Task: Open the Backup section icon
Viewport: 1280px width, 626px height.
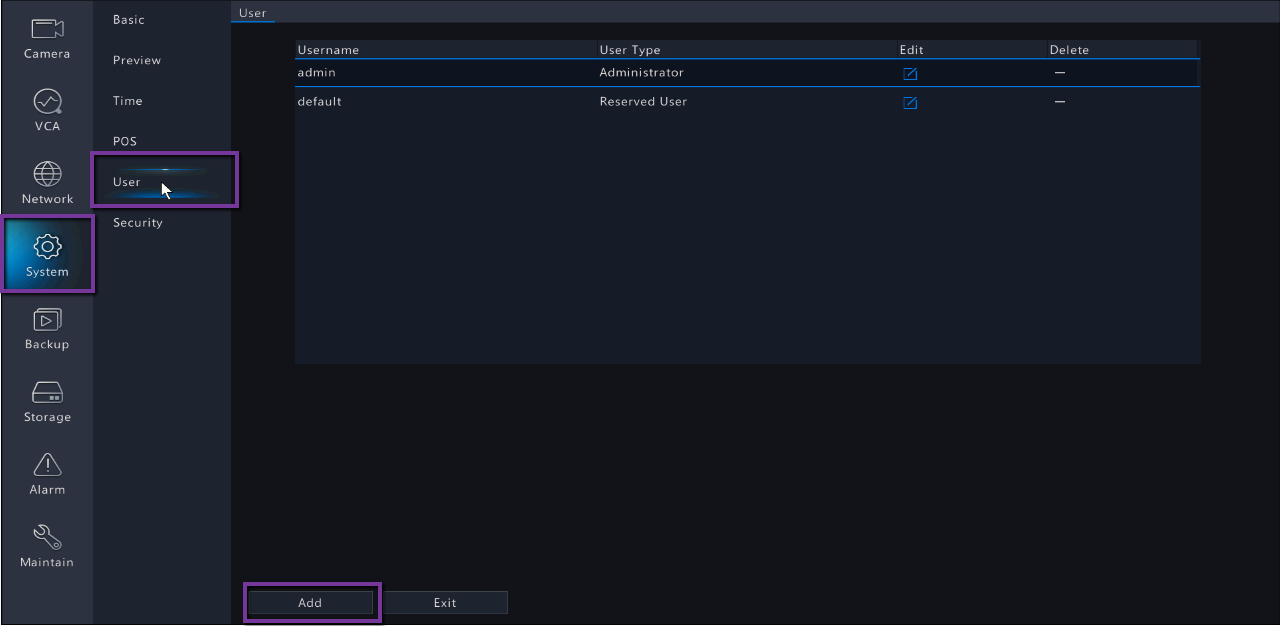Action: [47, 320]
